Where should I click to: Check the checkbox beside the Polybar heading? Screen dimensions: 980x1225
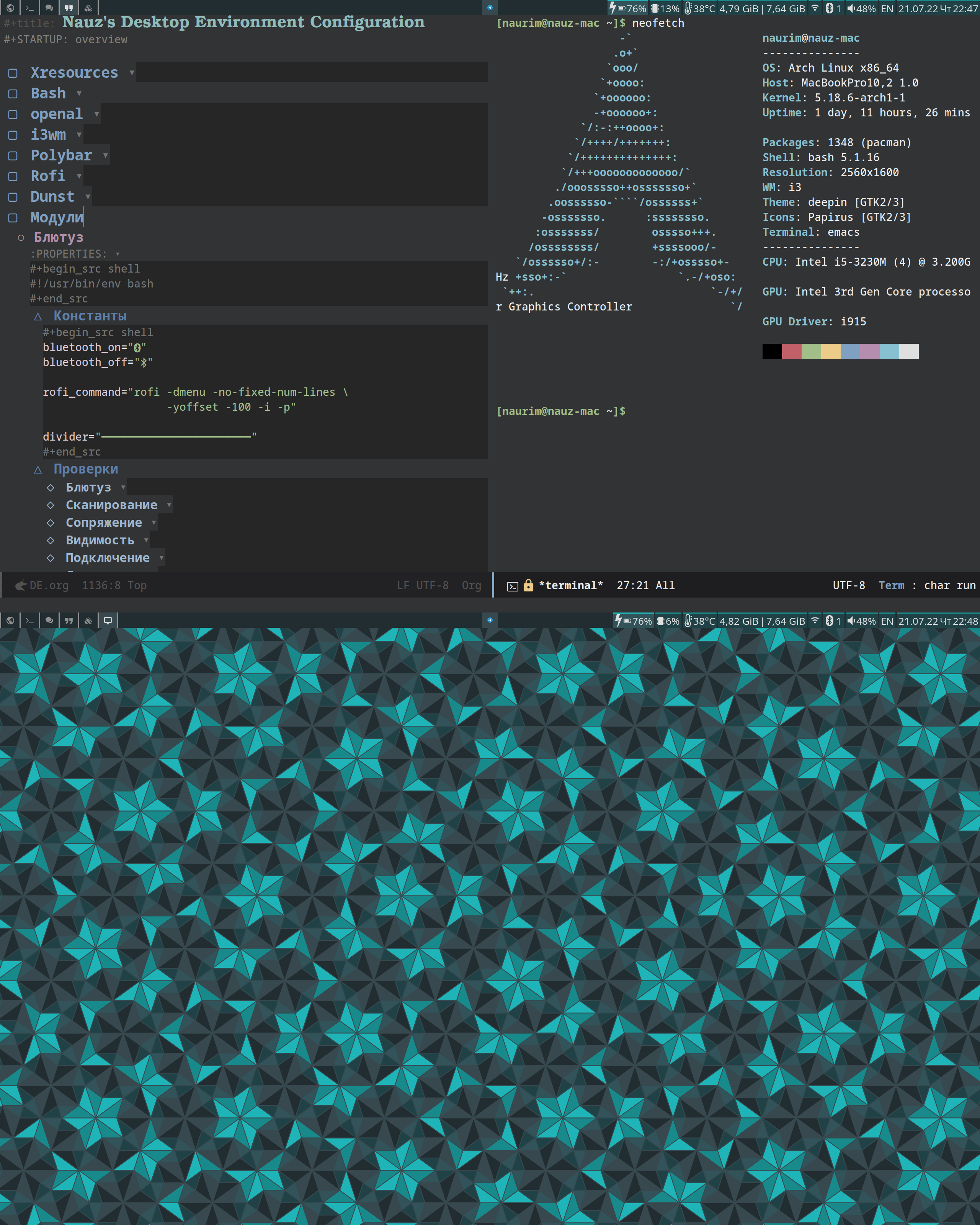pos(13,155)
